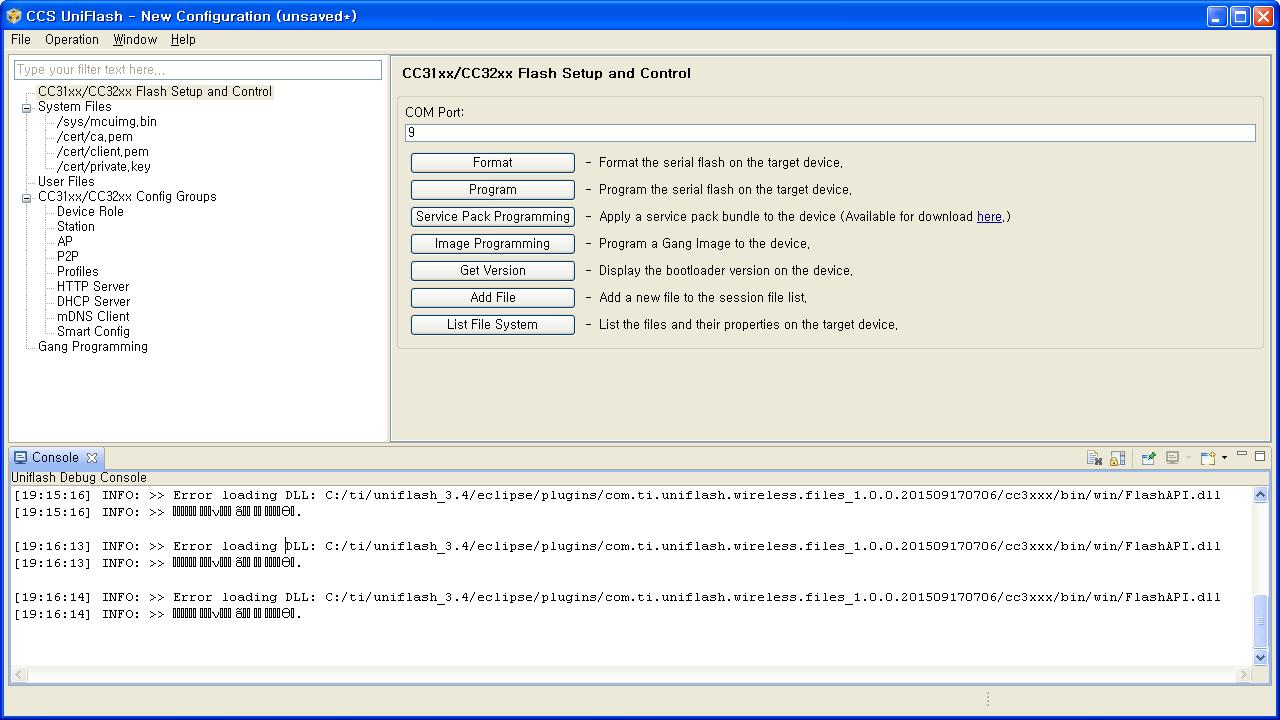The width and height of the screenshot is (1280, 720).
Task: Close the Console tab
Action: pos(92,458)
